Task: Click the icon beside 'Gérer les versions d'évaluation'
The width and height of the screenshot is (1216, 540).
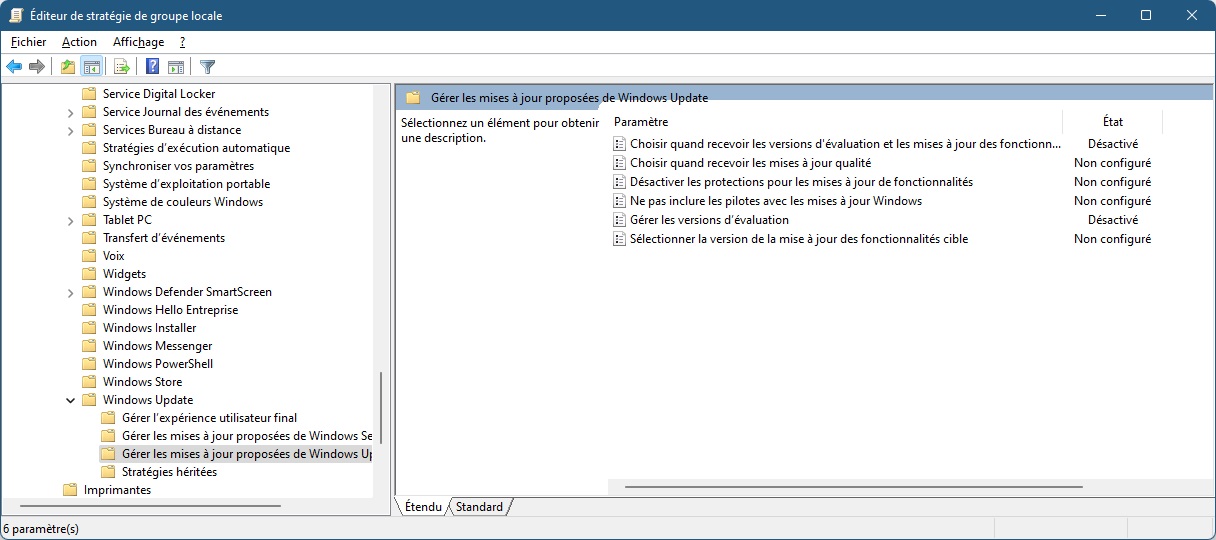Action: (x=619, y=220)
